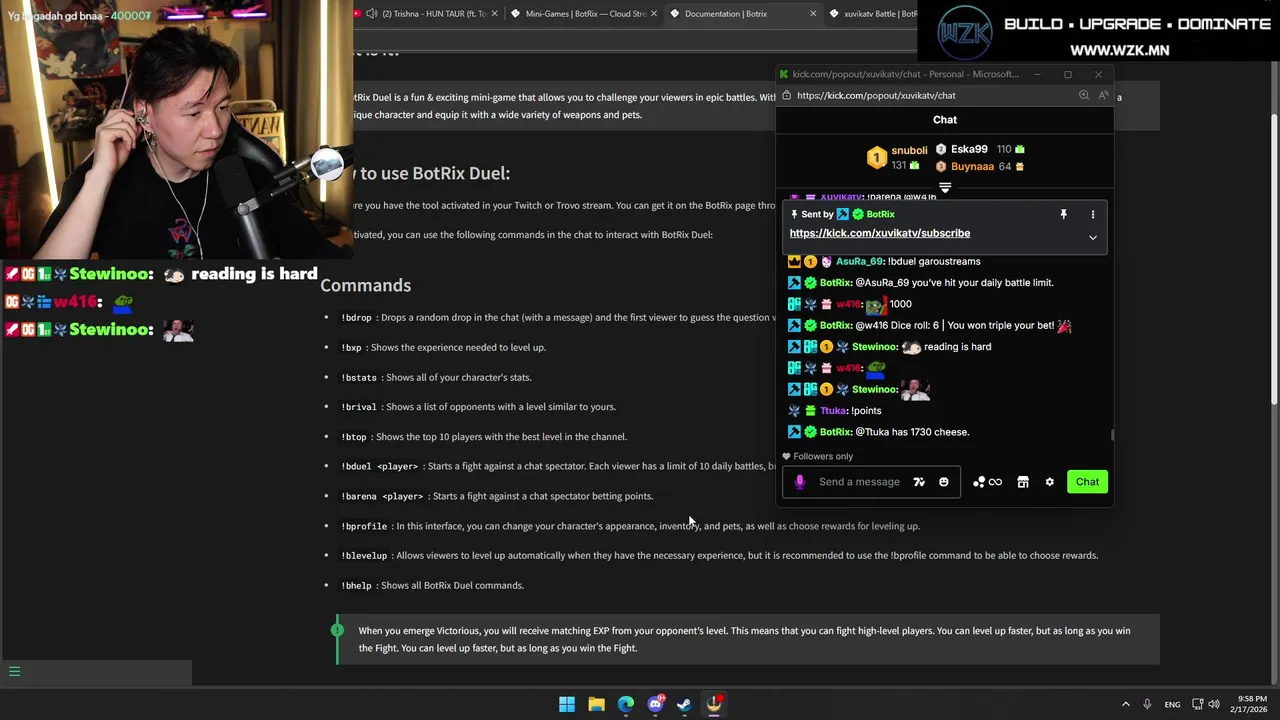Image resolution: width=1280 pixels, height=720 pixels.
Task: Open the volume speaker icon in system tray
Action: (1215, 705)
